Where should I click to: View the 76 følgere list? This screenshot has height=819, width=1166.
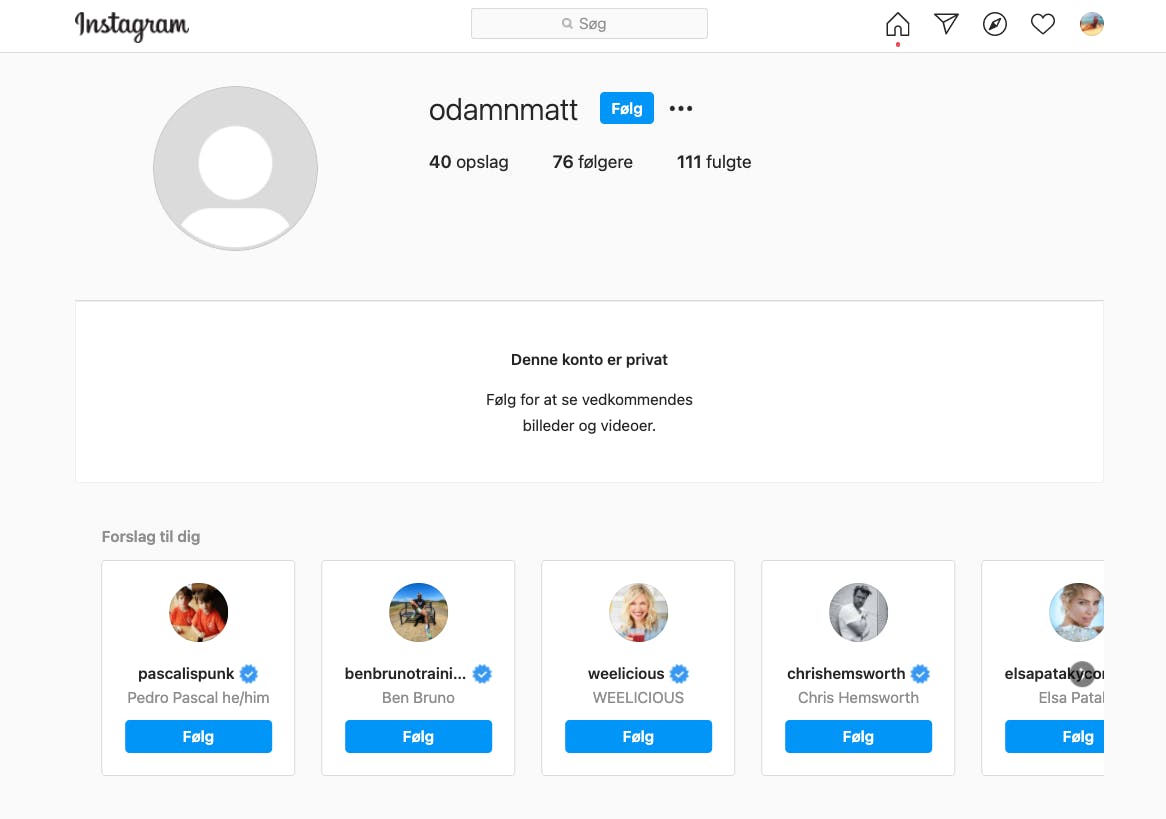(x=592, y=162)
